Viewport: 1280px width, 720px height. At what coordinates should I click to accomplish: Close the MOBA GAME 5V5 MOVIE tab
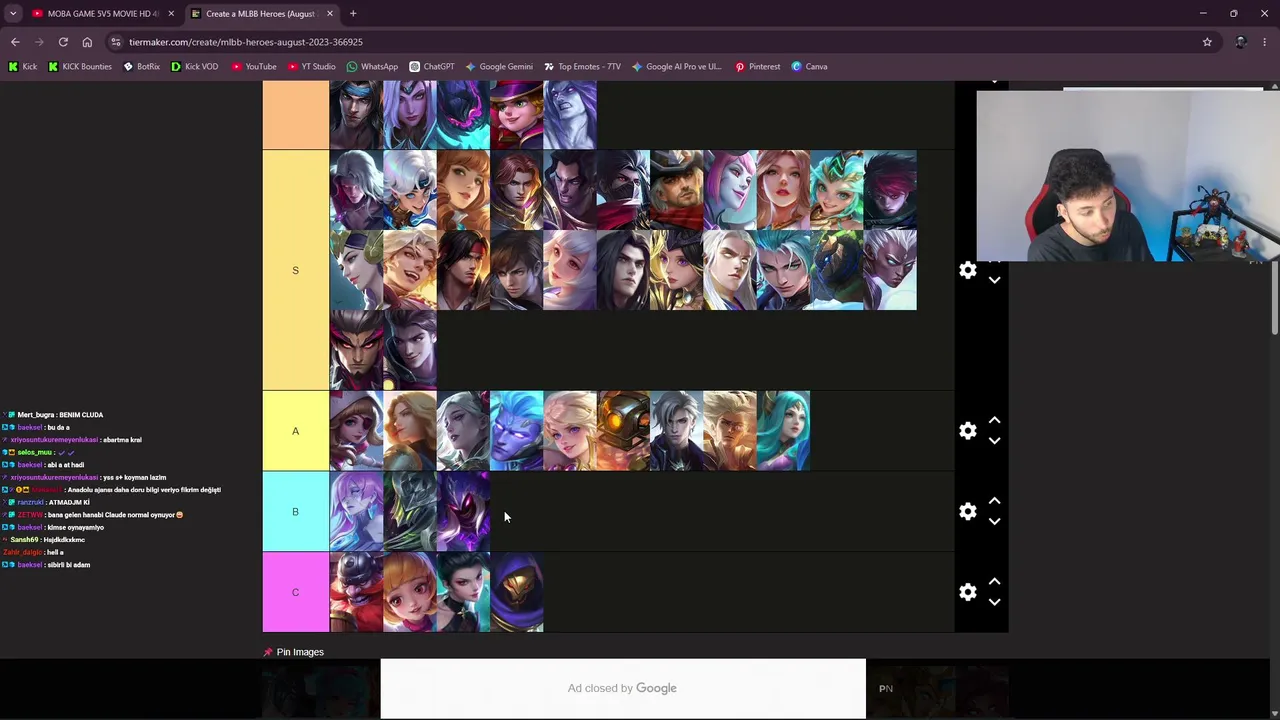pyautogui.click(x=171, y=14)
